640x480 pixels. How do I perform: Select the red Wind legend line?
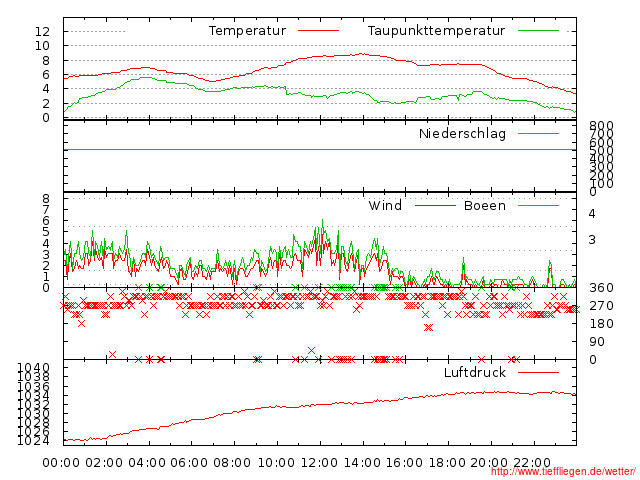point(435,205)
